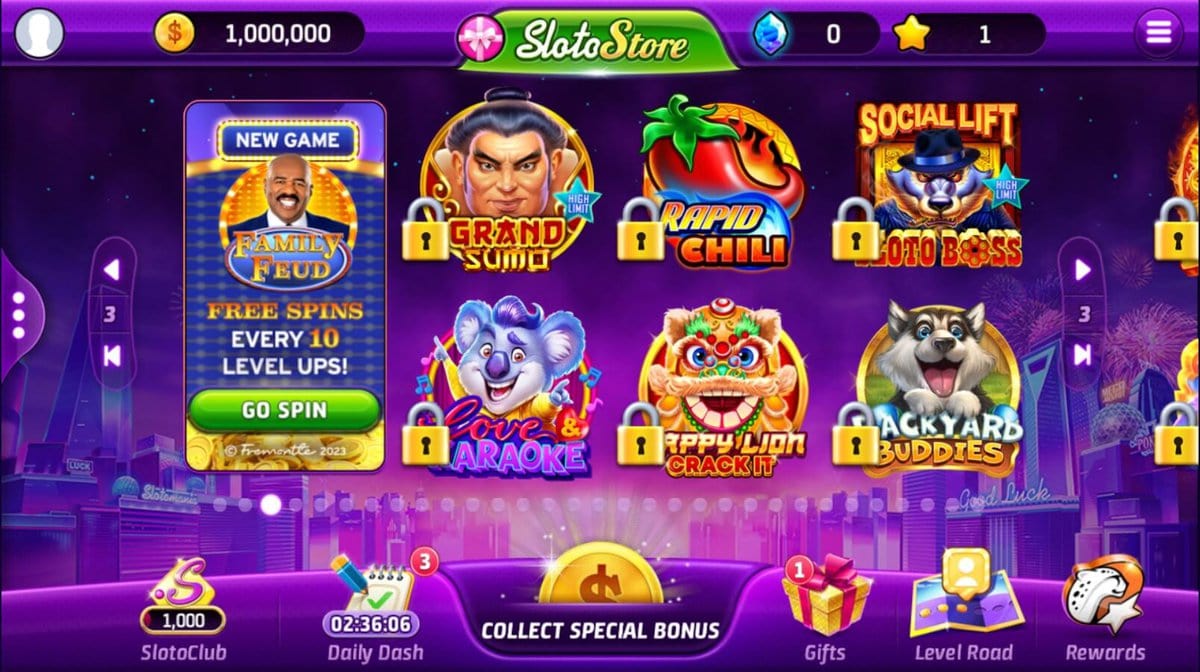Go to next lobby page arrow
1200x672 pixels.
pos(1081,269)
